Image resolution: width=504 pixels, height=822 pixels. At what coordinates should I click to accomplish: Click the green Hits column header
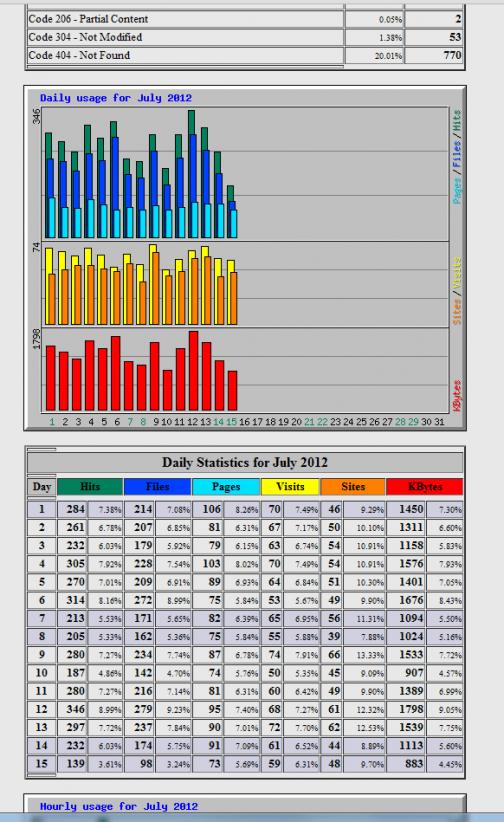[90, 486]
